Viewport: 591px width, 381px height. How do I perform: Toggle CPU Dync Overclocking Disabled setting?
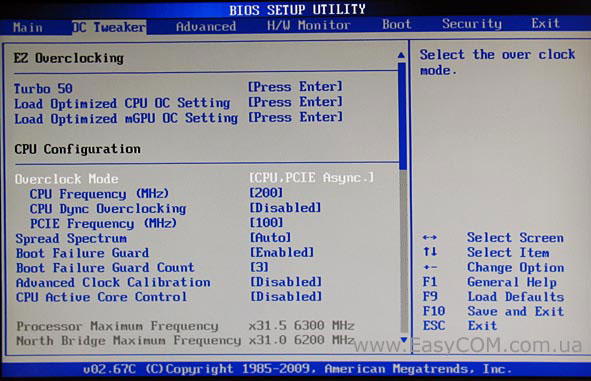[x=285, y=208]
